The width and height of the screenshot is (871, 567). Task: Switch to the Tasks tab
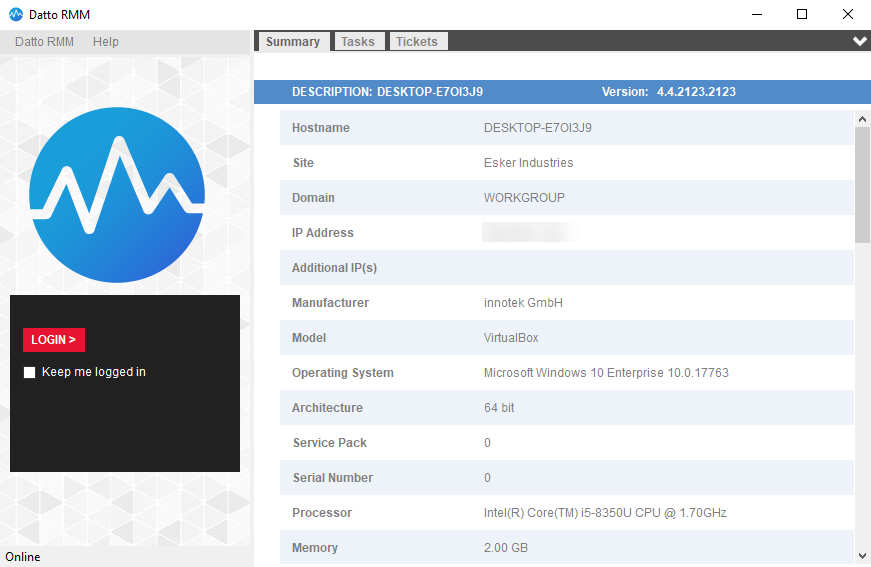(x=358, y=42)
